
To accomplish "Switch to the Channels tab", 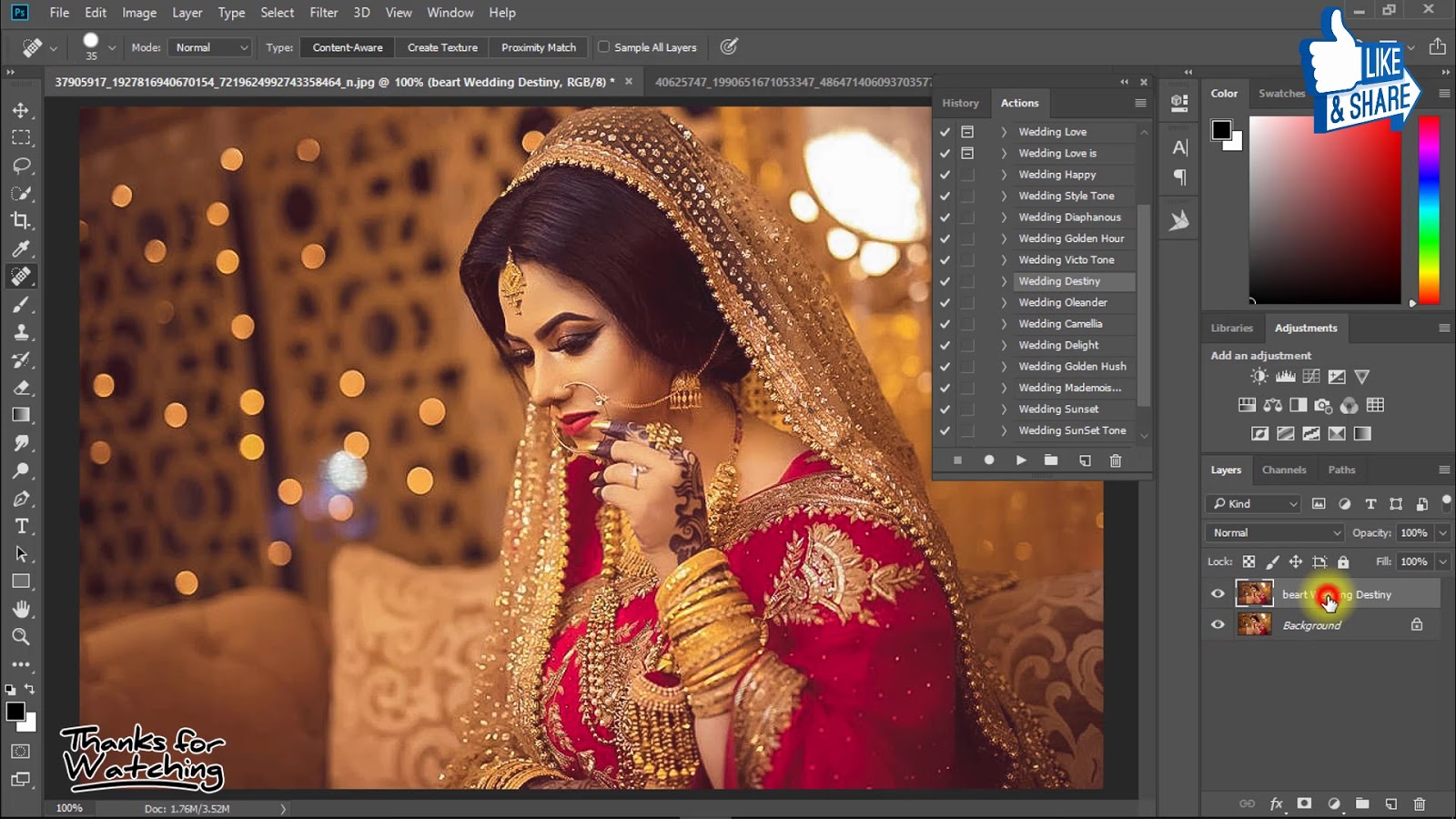I will click(1283, 470).
